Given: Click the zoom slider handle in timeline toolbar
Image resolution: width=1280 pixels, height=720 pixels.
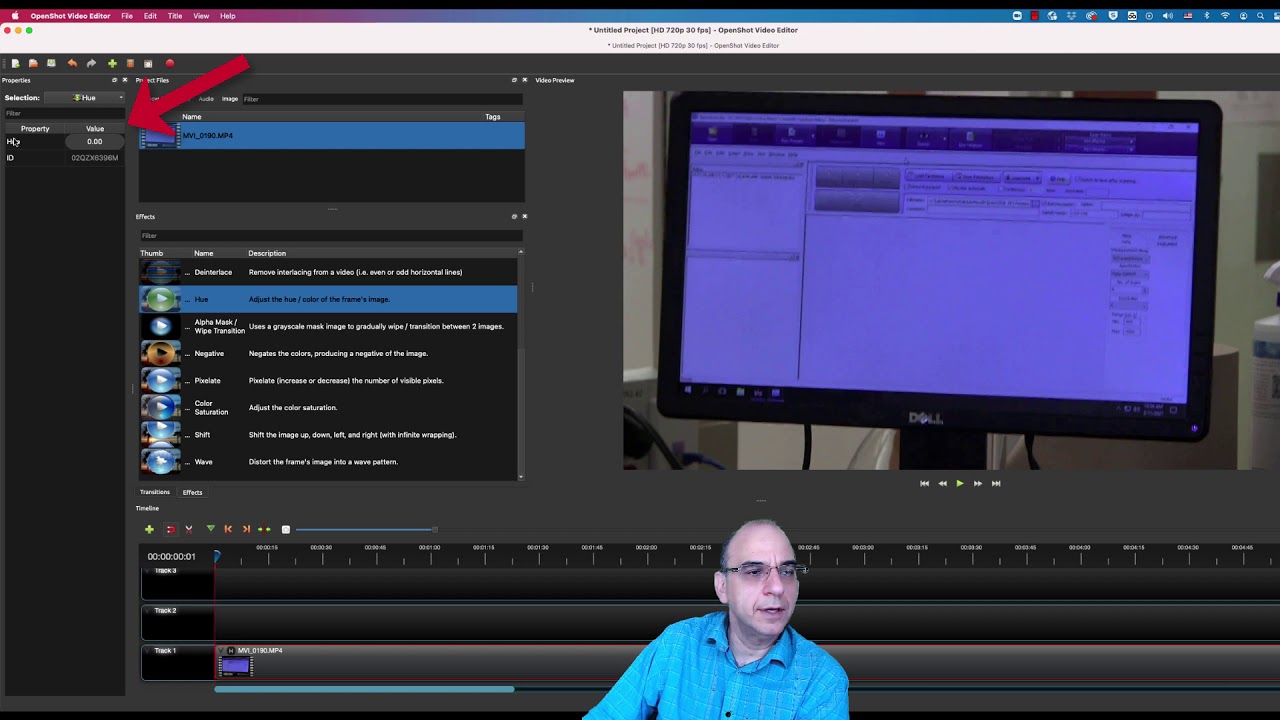Looking at the screenshot, I should point(434,529).
